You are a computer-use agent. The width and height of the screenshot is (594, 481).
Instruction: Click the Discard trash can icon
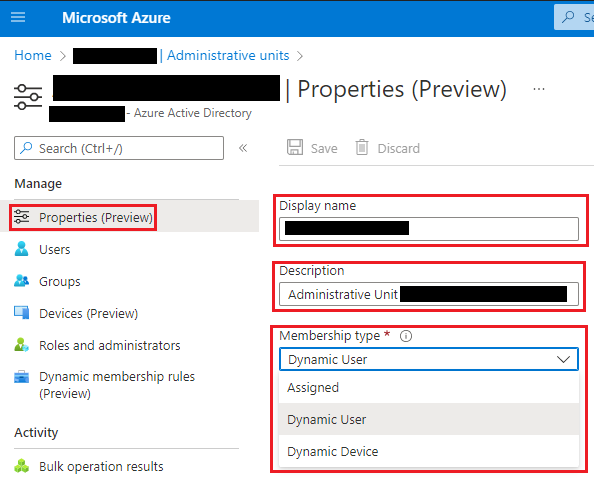(362, 147)
